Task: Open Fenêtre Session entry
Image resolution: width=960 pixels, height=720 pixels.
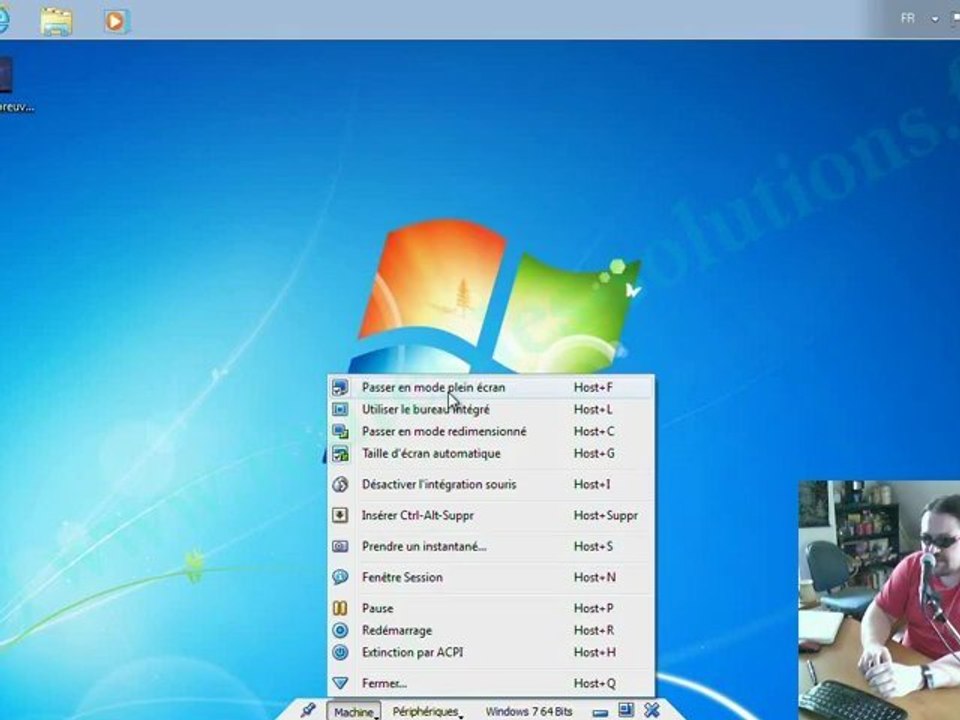Action: pyautogui.click(x=491, y=577)
